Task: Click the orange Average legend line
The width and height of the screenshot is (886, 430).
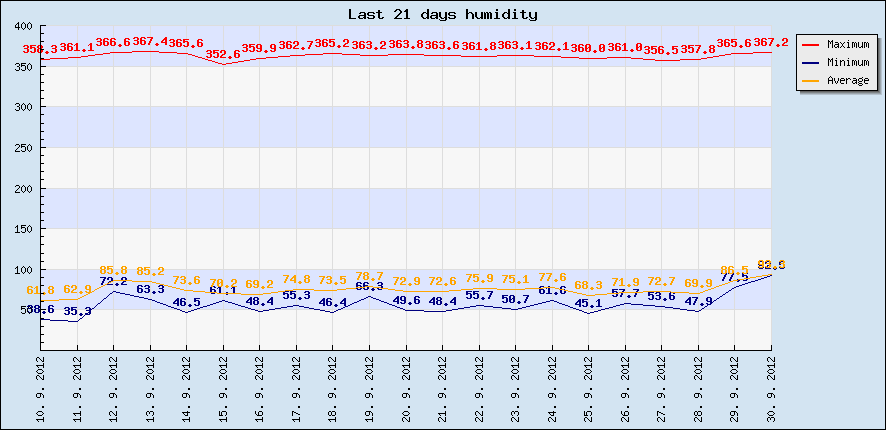Action: click(810, 80)
